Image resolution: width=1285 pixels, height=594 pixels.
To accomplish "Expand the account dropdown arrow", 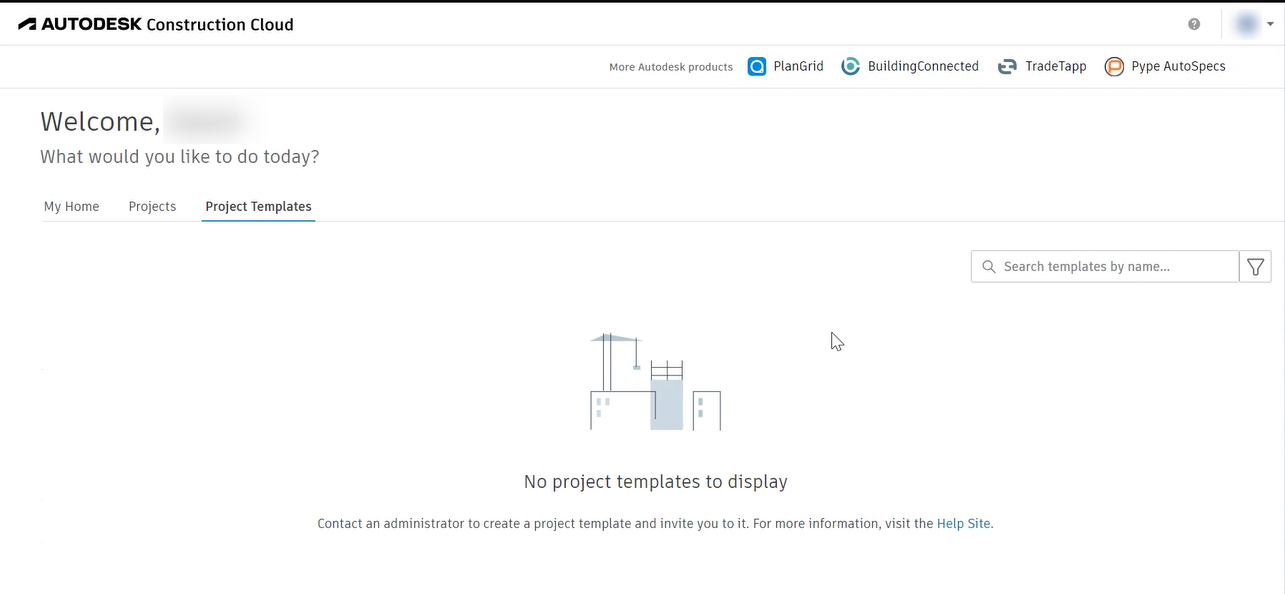I will [x=1268, y=23].
